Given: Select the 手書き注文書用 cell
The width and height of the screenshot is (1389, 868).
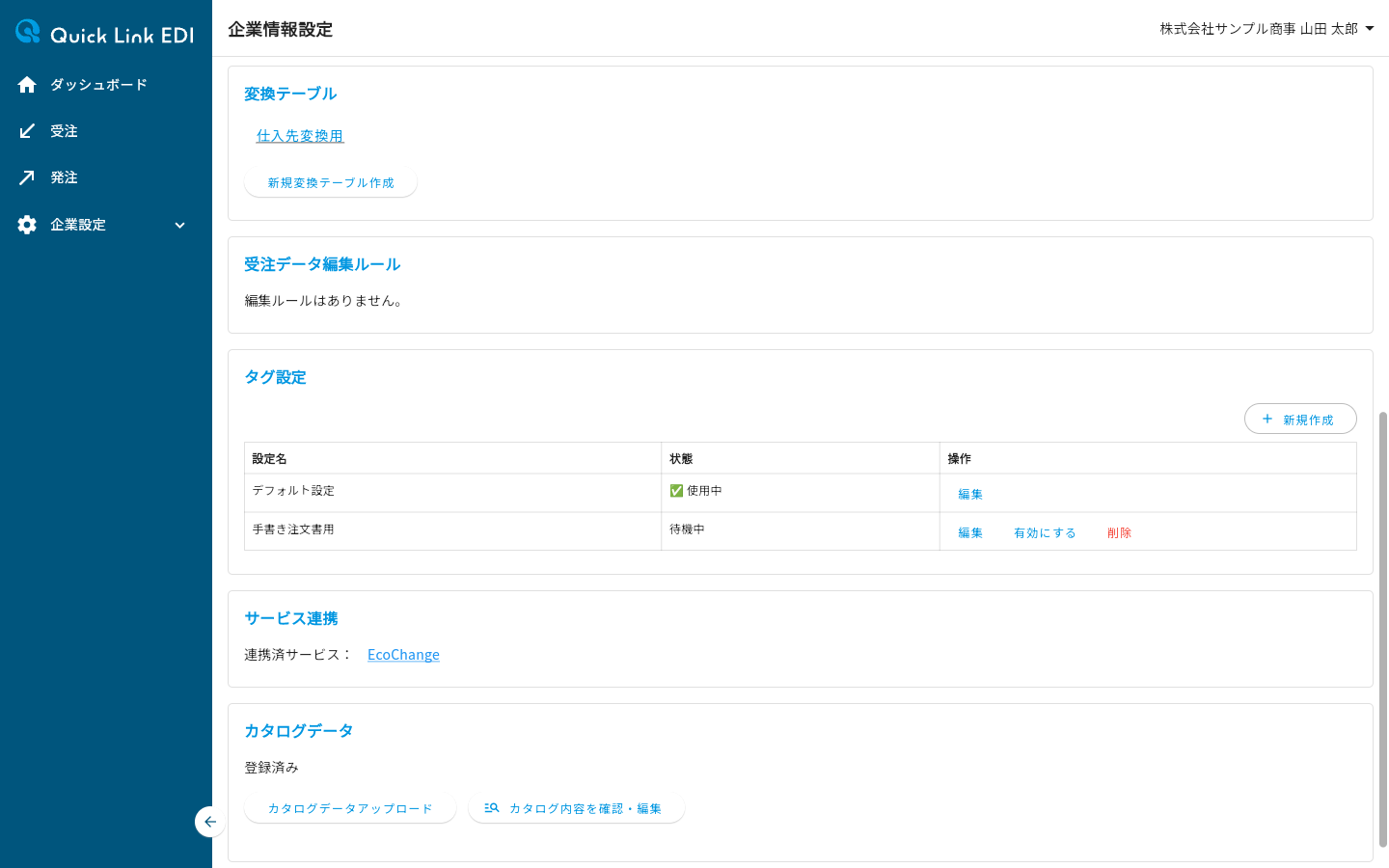Looking at the screenshot, I should click(x=452, y=530).
